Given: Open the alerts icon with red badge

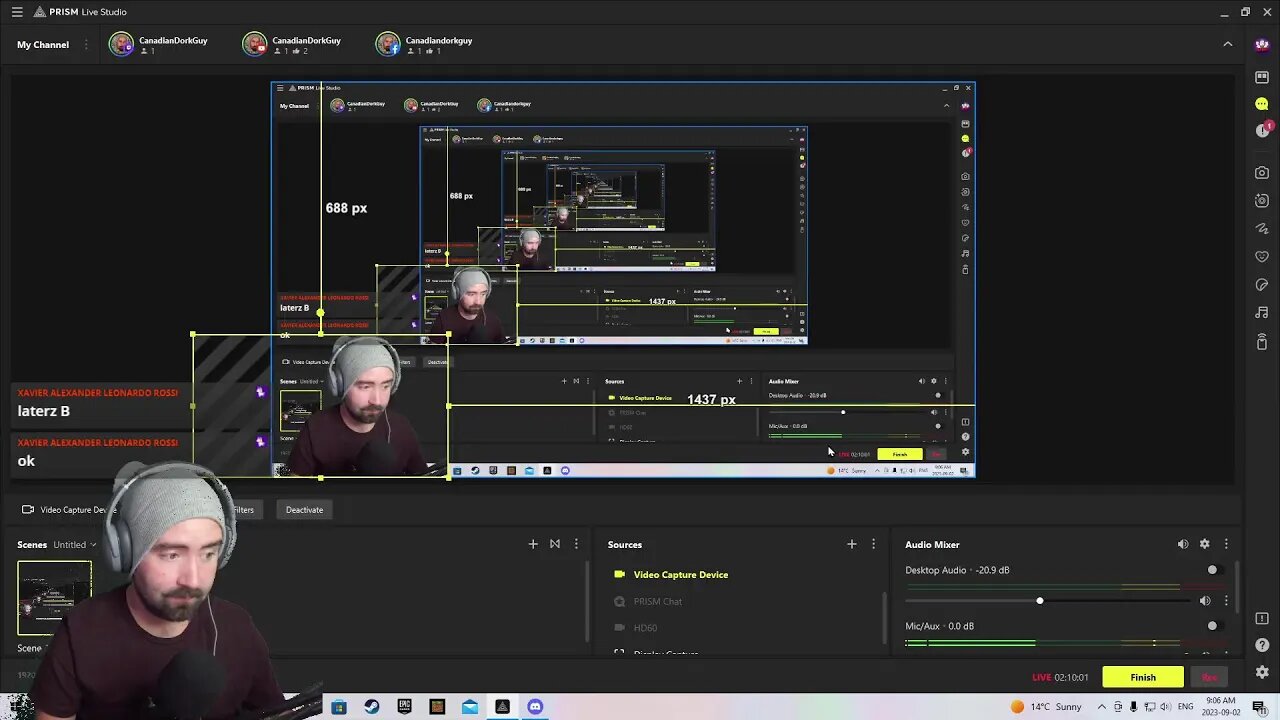Looking at the screenshot, I should (1262, 130).
